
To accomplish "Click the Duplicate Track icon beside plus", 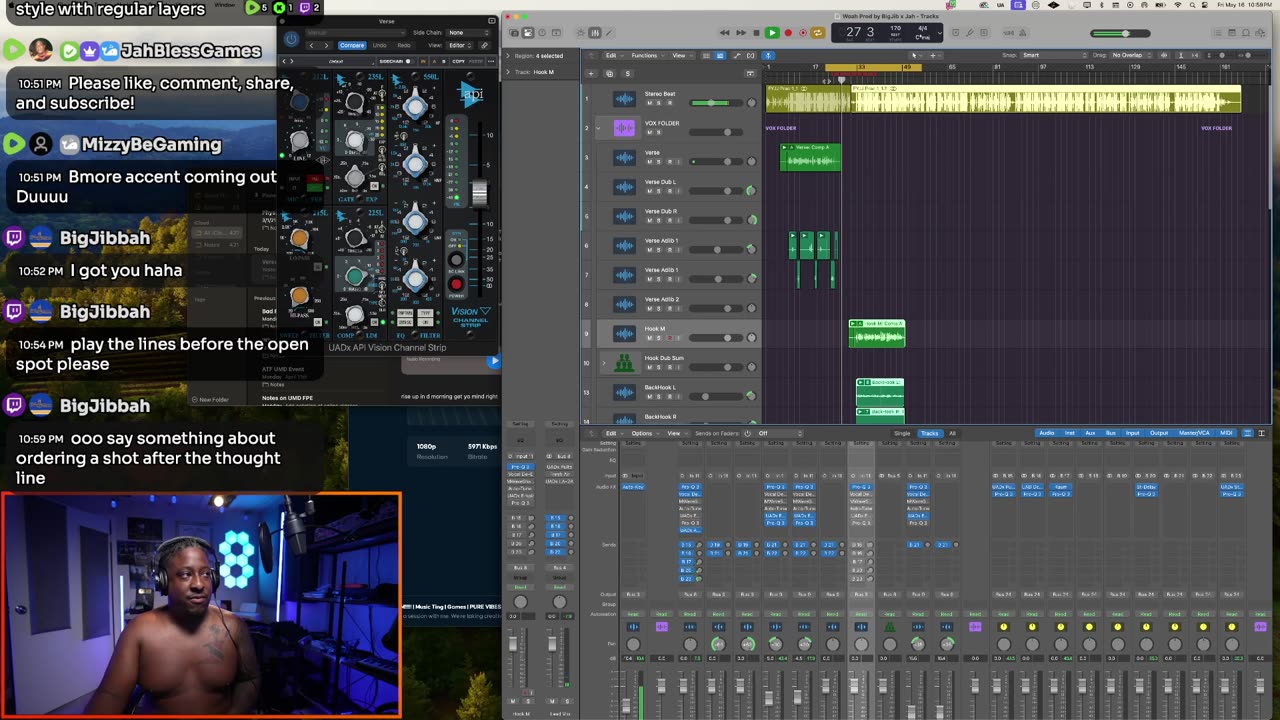I will [x=609, y=73].
